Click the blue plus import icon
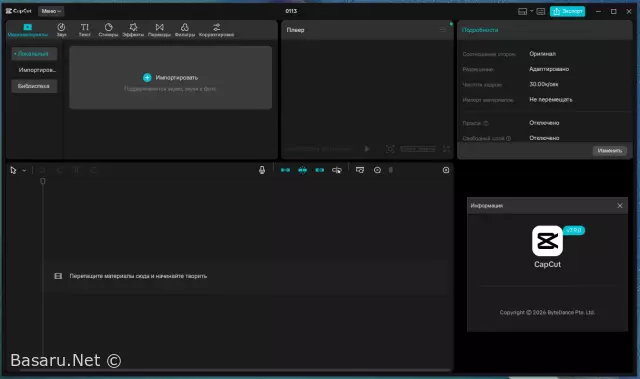 [x=147, y=78]
